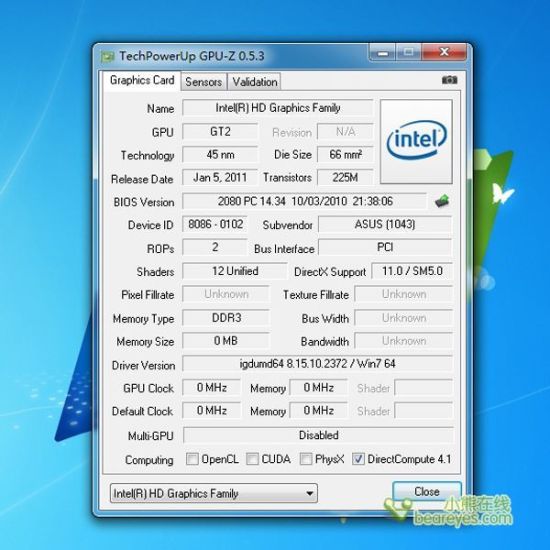This screenshot has width=550, height=550.
Task: Click the Revision field N/A
Action: click(346, 132)
